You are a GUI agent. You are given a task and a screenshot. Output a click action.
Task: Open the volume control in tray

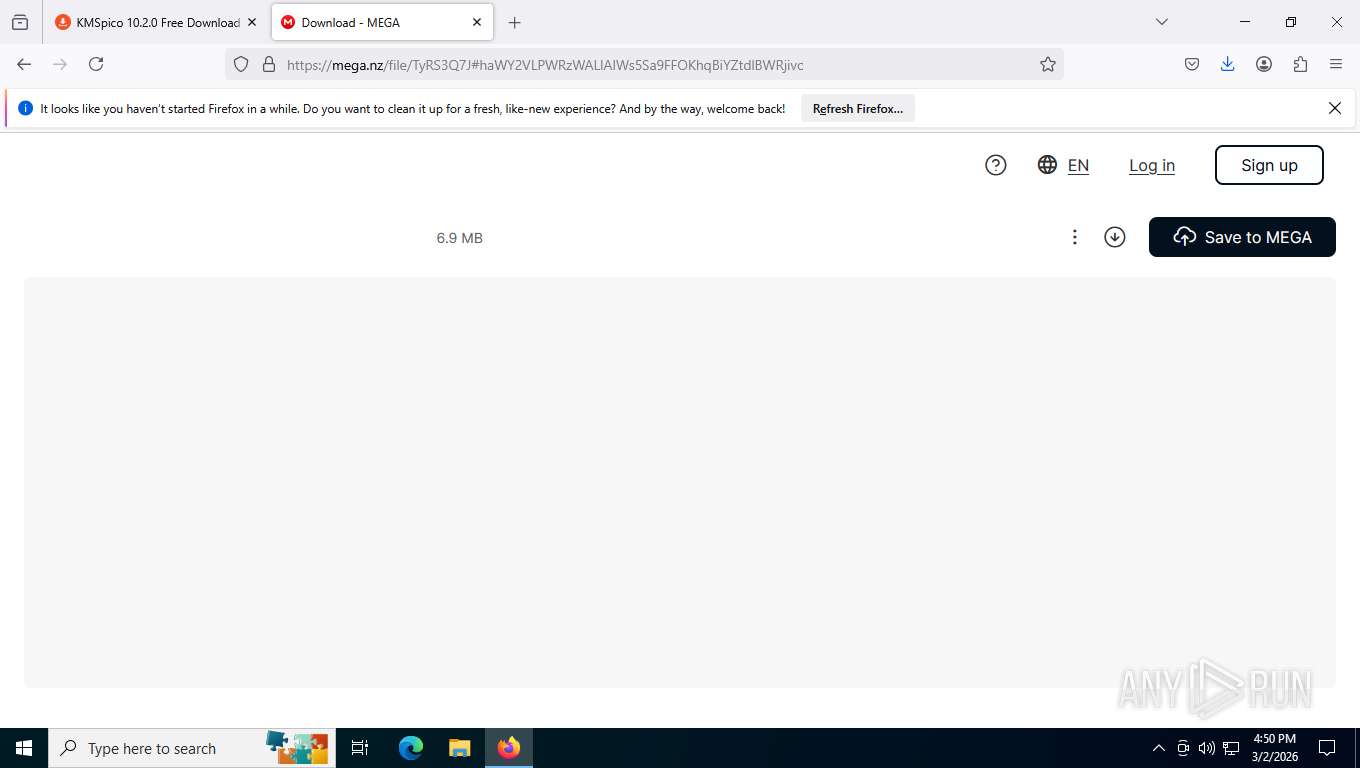click(x=1207, y=748)
